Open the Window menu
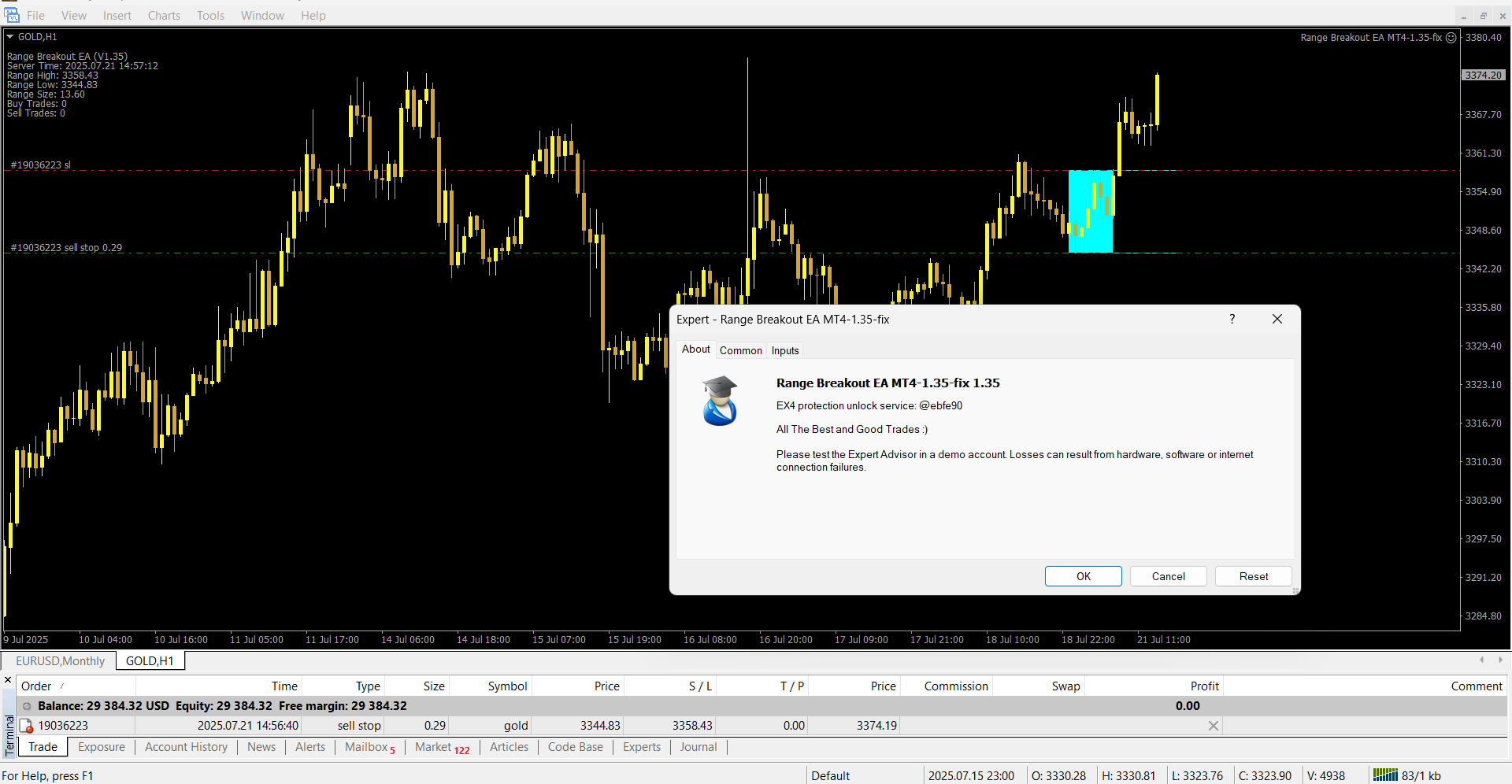The width and height of the screenshot is (1512, 784). 262,16
